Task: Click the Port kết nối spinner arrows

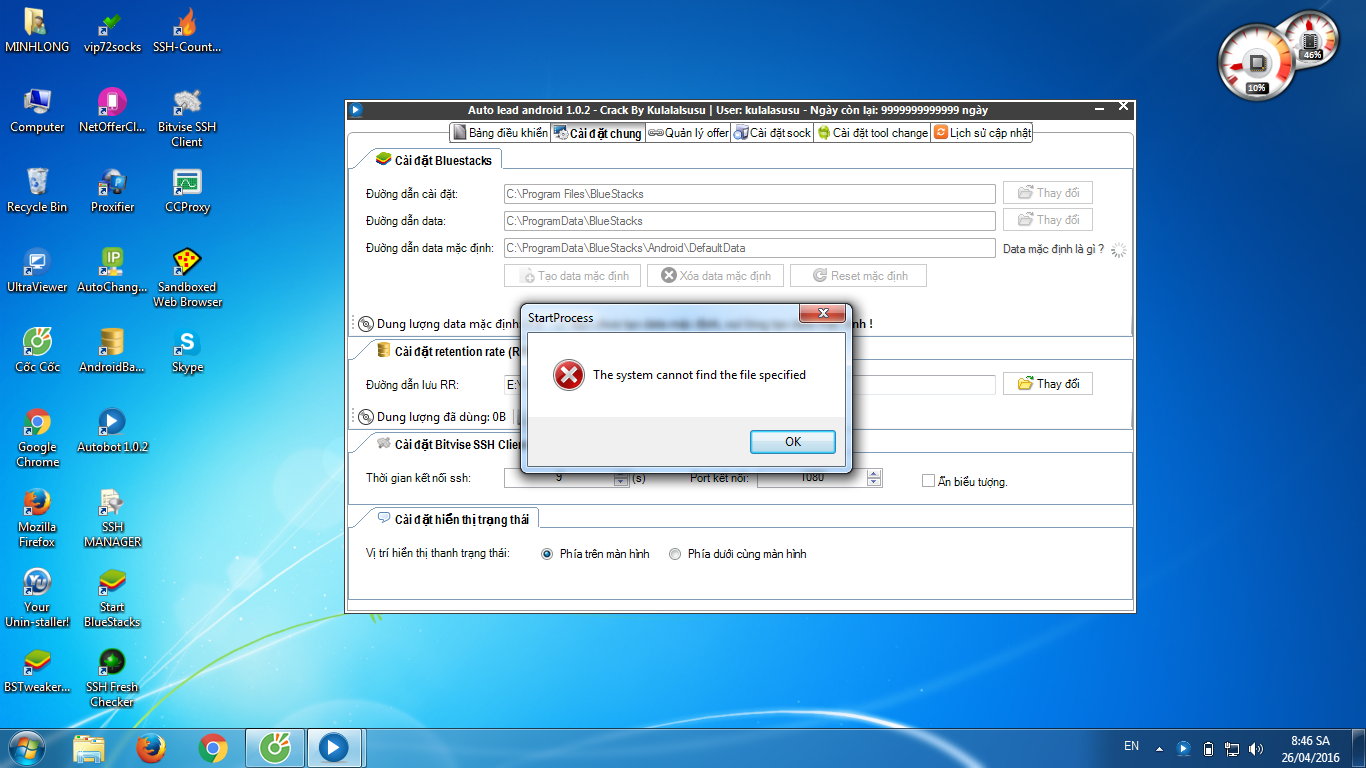Action: point(875,478)
